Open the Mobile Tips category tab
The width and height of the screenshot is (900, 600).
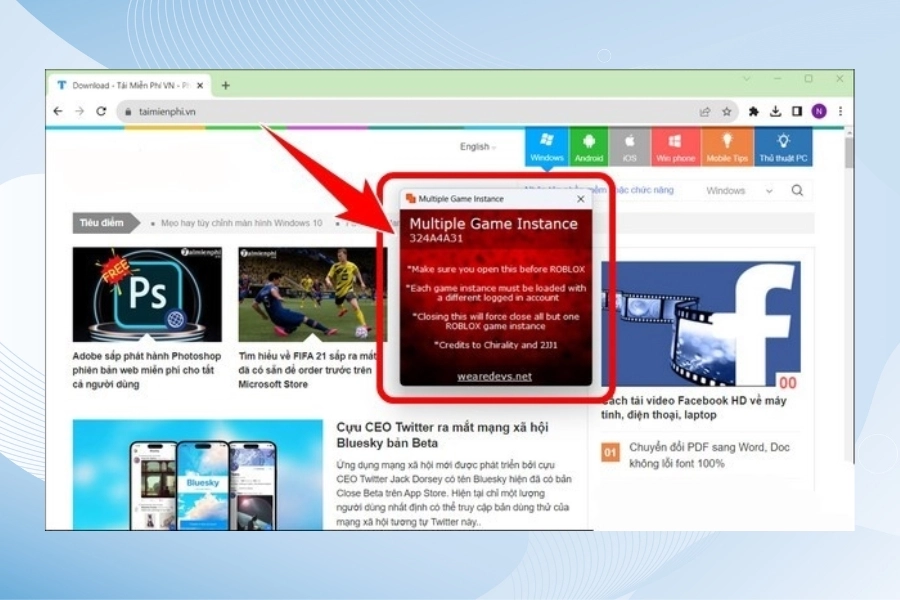pyautogui.click(x=726, y=147)
